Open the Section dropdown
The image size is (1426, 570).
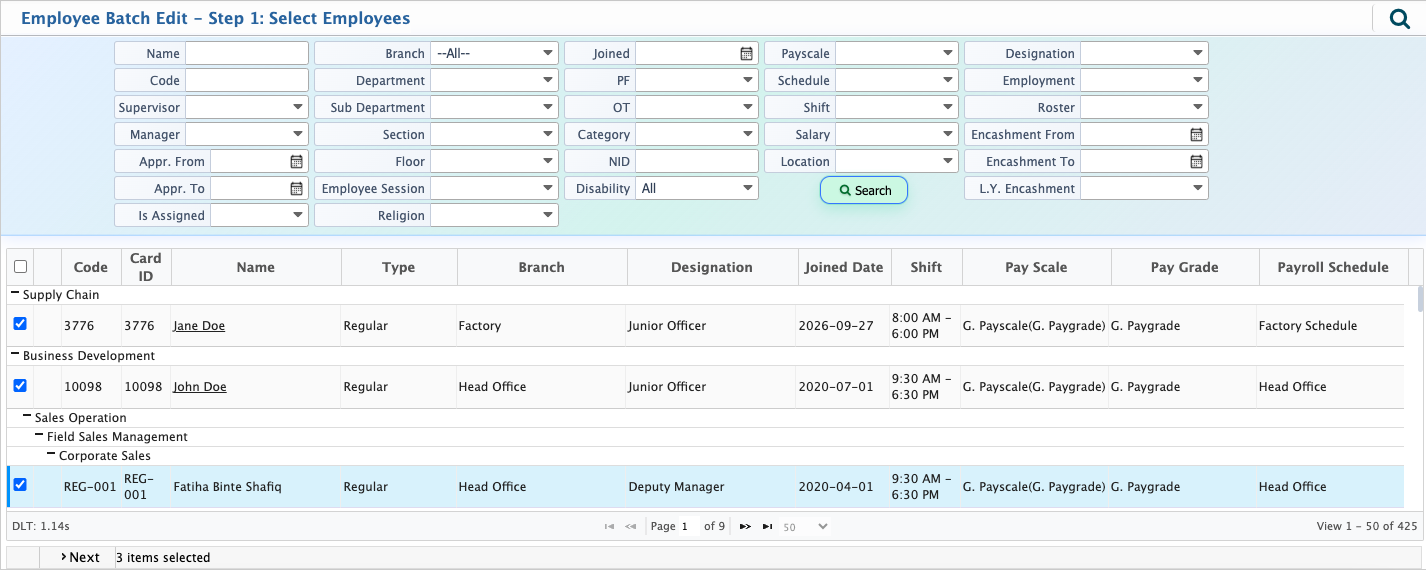[x=494, y=134]
